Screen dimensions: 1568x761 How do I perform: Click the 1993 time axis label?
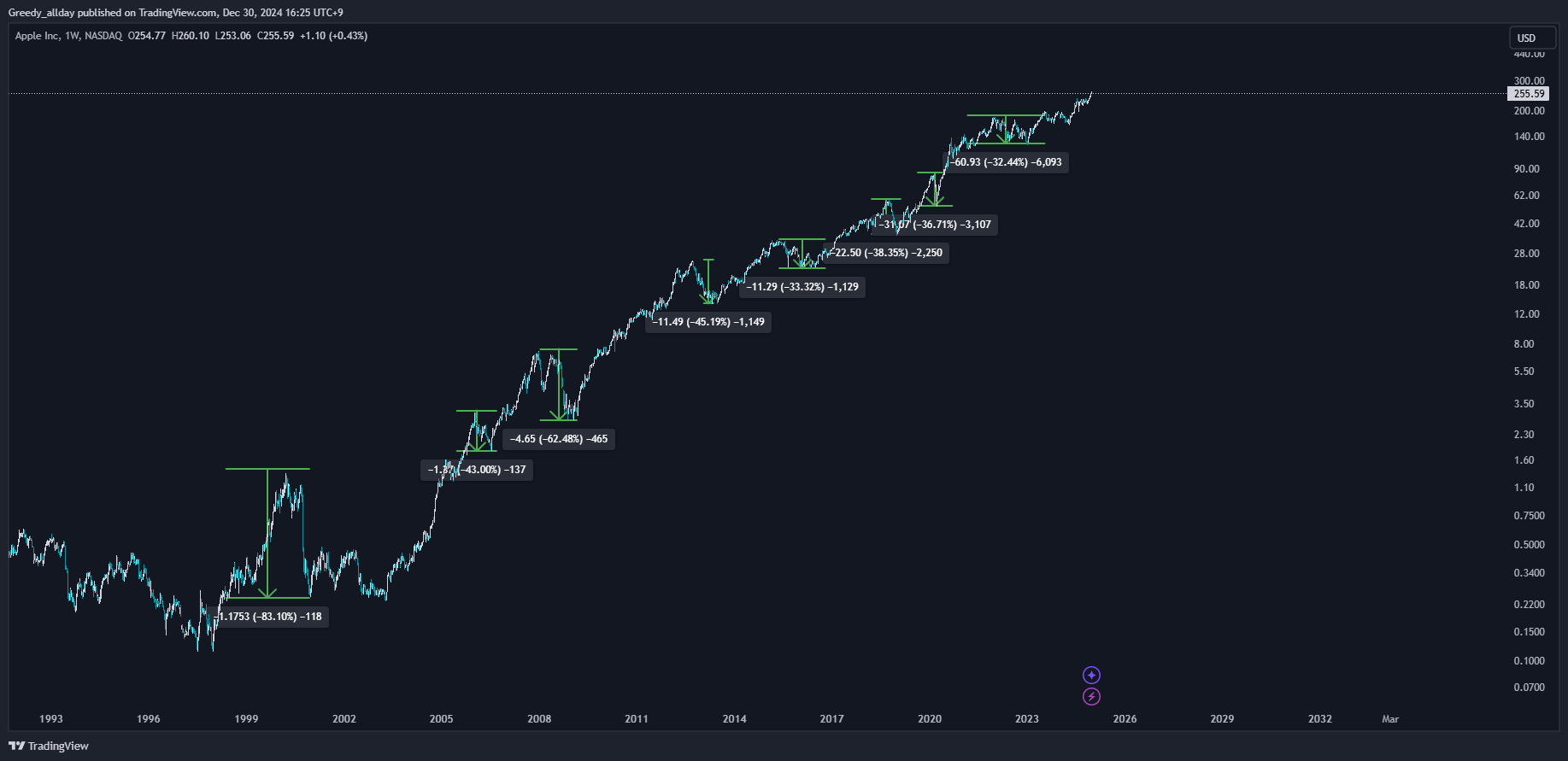tap(51, 719)
